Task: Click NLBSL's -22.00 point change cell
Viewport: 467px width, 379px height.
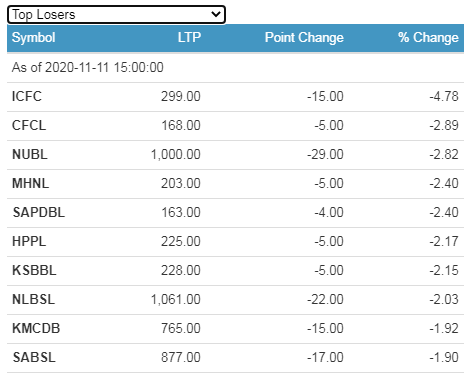Action: pos(325,300)
